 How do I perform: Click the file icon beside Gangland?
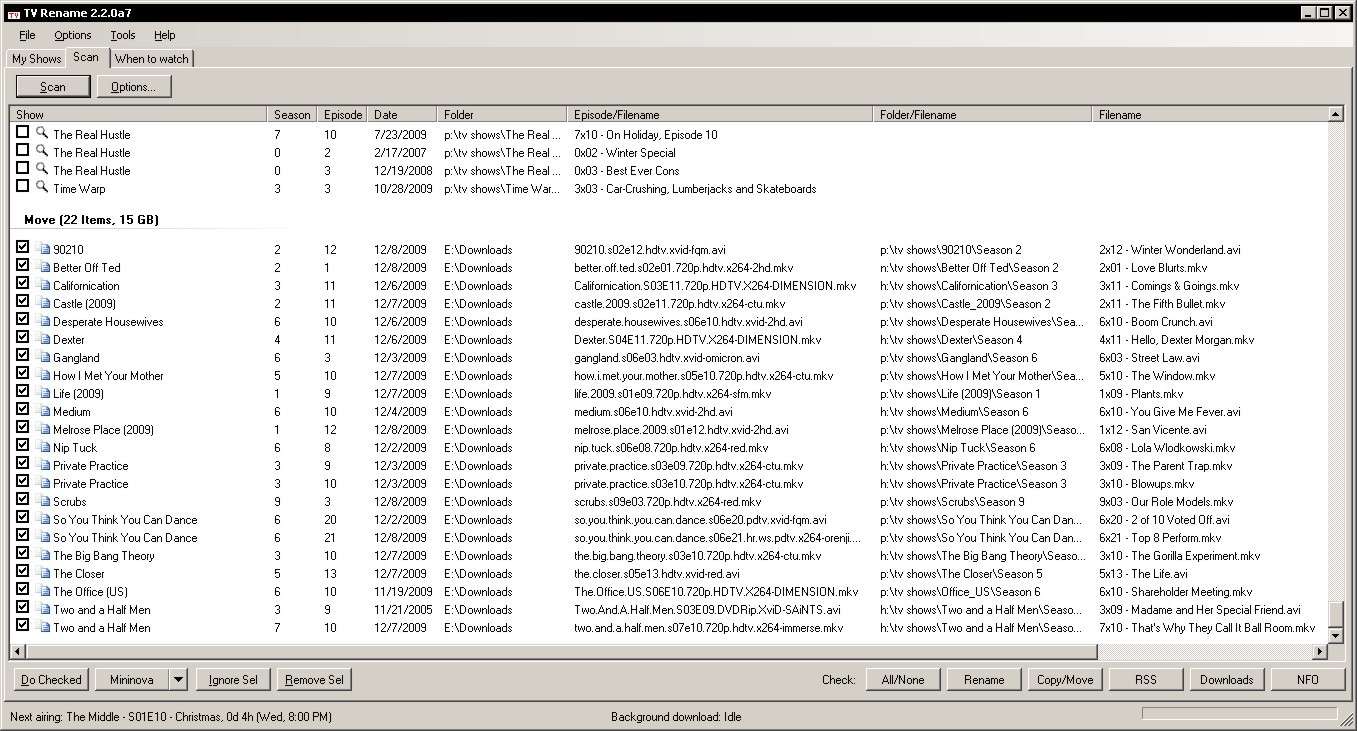tap(44, 357)
